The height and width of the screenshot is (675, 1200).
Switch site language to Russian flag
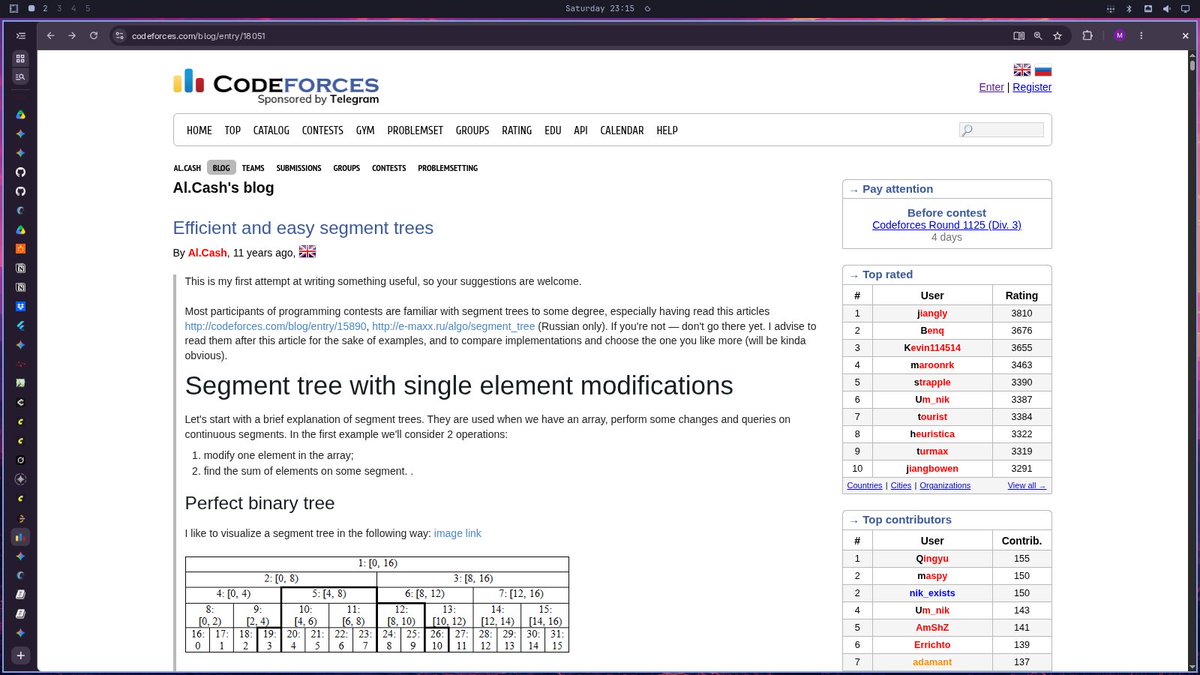(x=1043, y=70)
